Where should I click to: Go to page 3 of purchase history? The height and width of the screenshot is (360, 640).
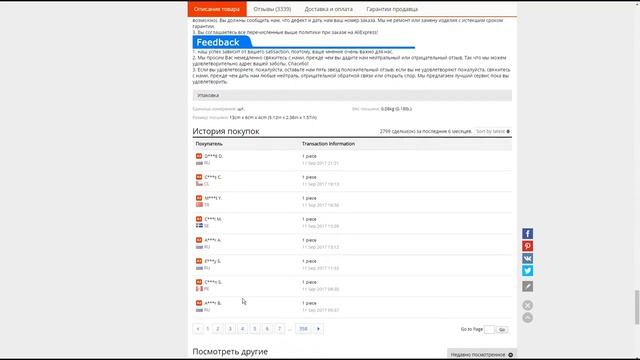230,329
